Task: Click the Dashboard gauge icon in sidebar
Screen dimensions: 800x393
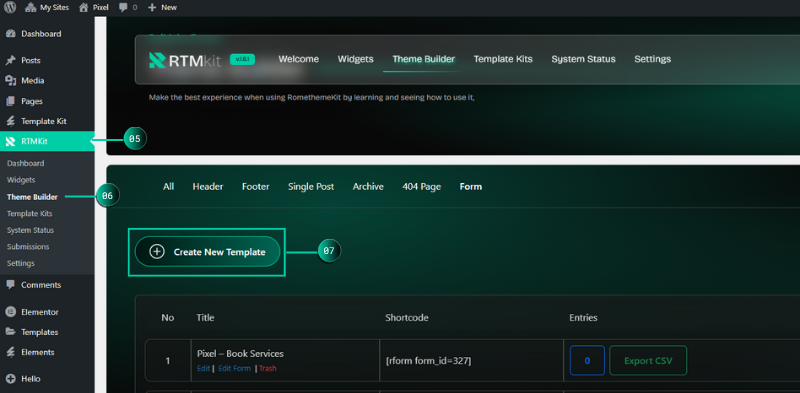Action: coord(10,34)
